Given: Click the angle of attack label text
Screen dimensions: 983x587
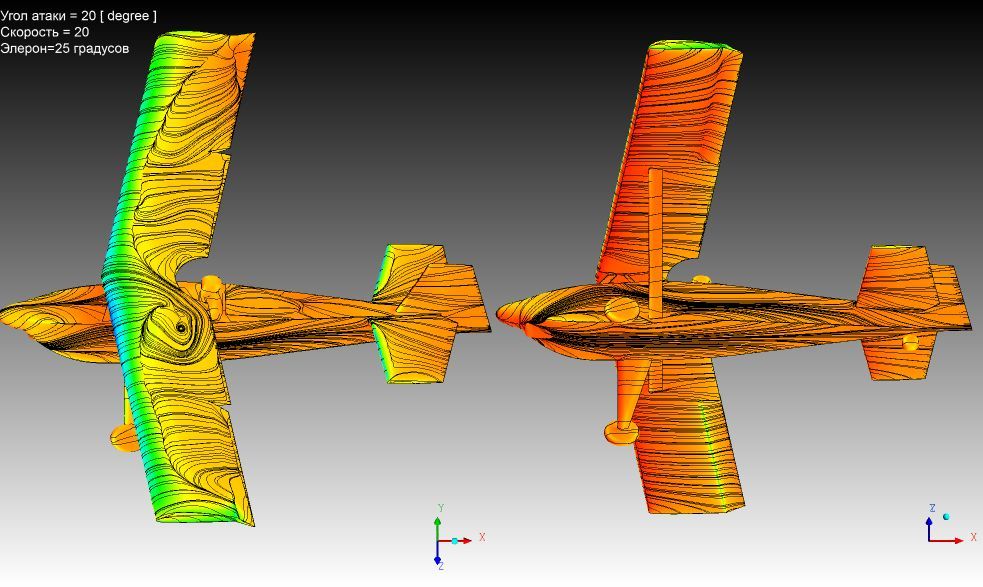Looking at the screenshot, I should 78,15.
